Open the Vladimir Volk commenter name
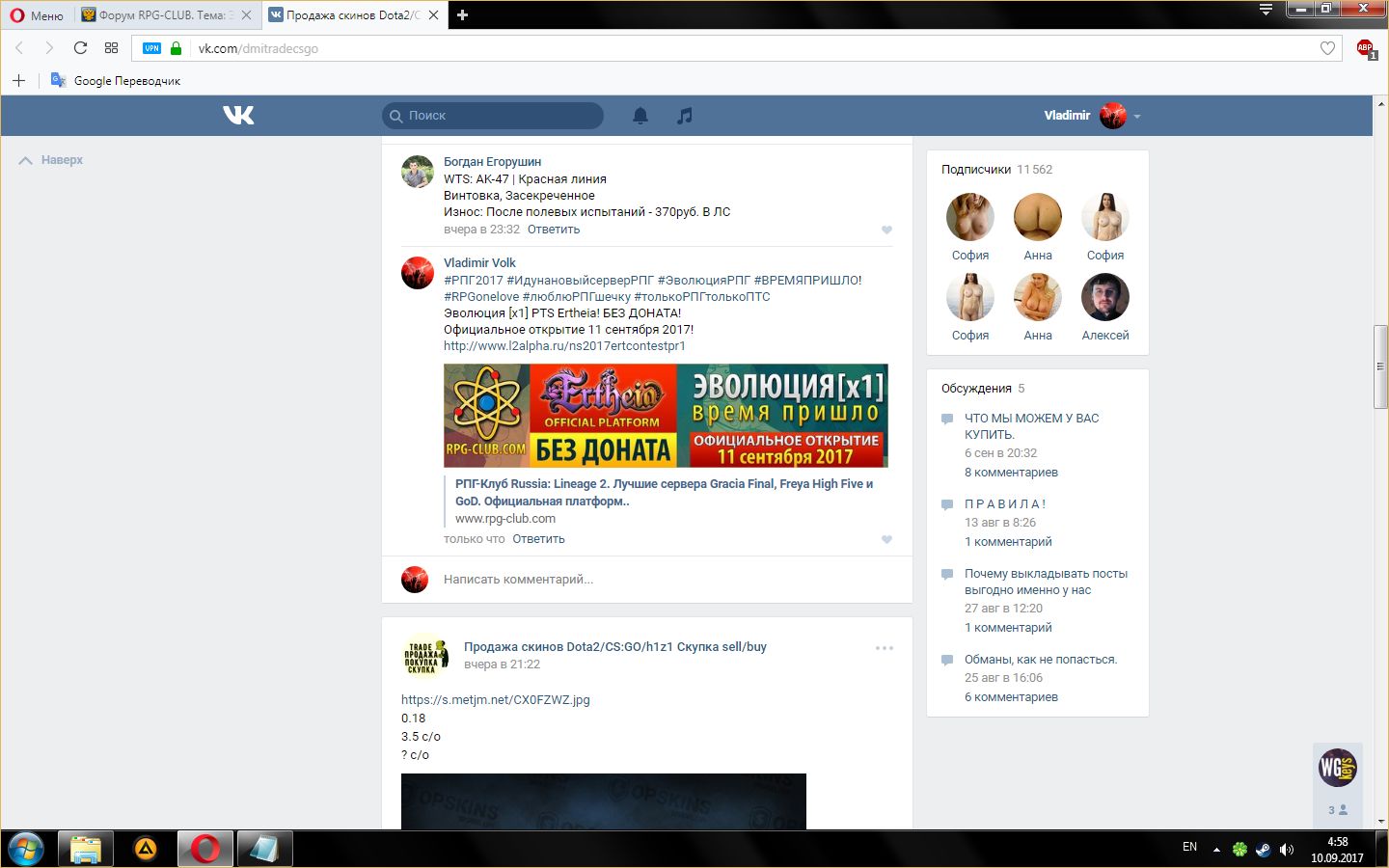The width and height of the screenshot is (1389, 868). click(x=479, y=263)
